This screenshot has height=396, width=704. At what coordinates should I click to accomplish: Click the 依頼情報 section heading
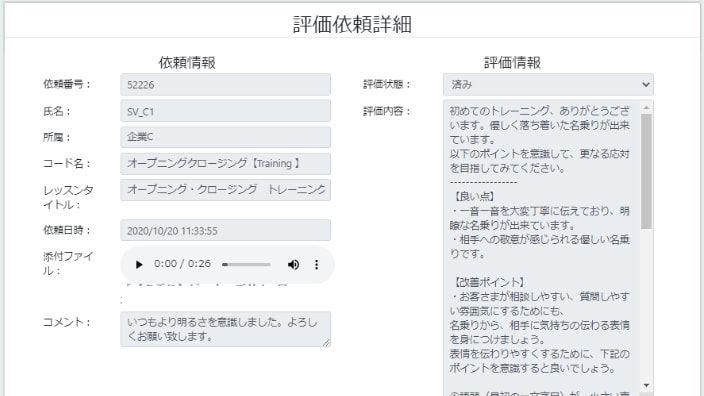(x=187, y=62)
